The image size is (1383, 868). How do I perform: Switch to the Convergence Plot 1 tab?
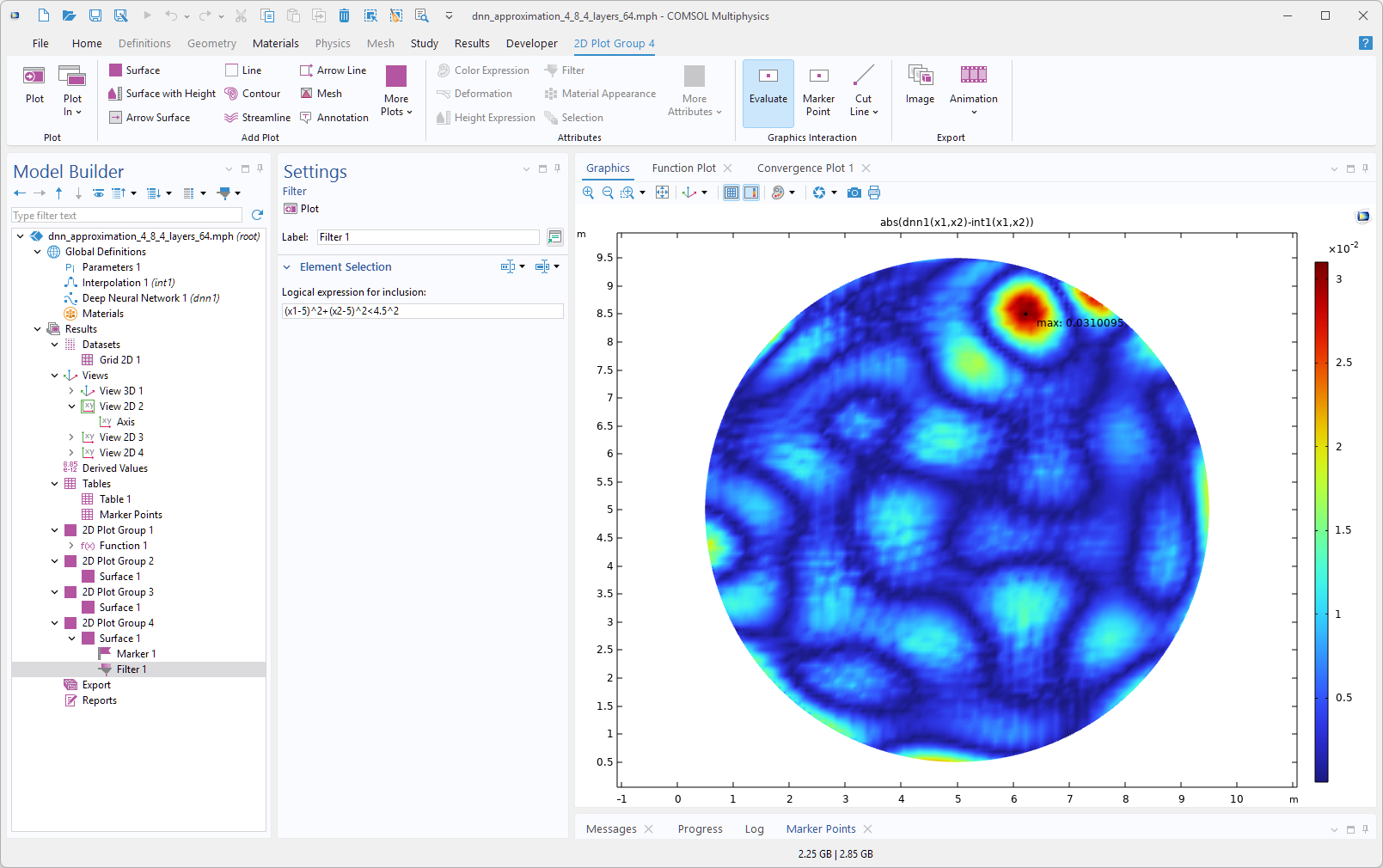click(805, 168)
